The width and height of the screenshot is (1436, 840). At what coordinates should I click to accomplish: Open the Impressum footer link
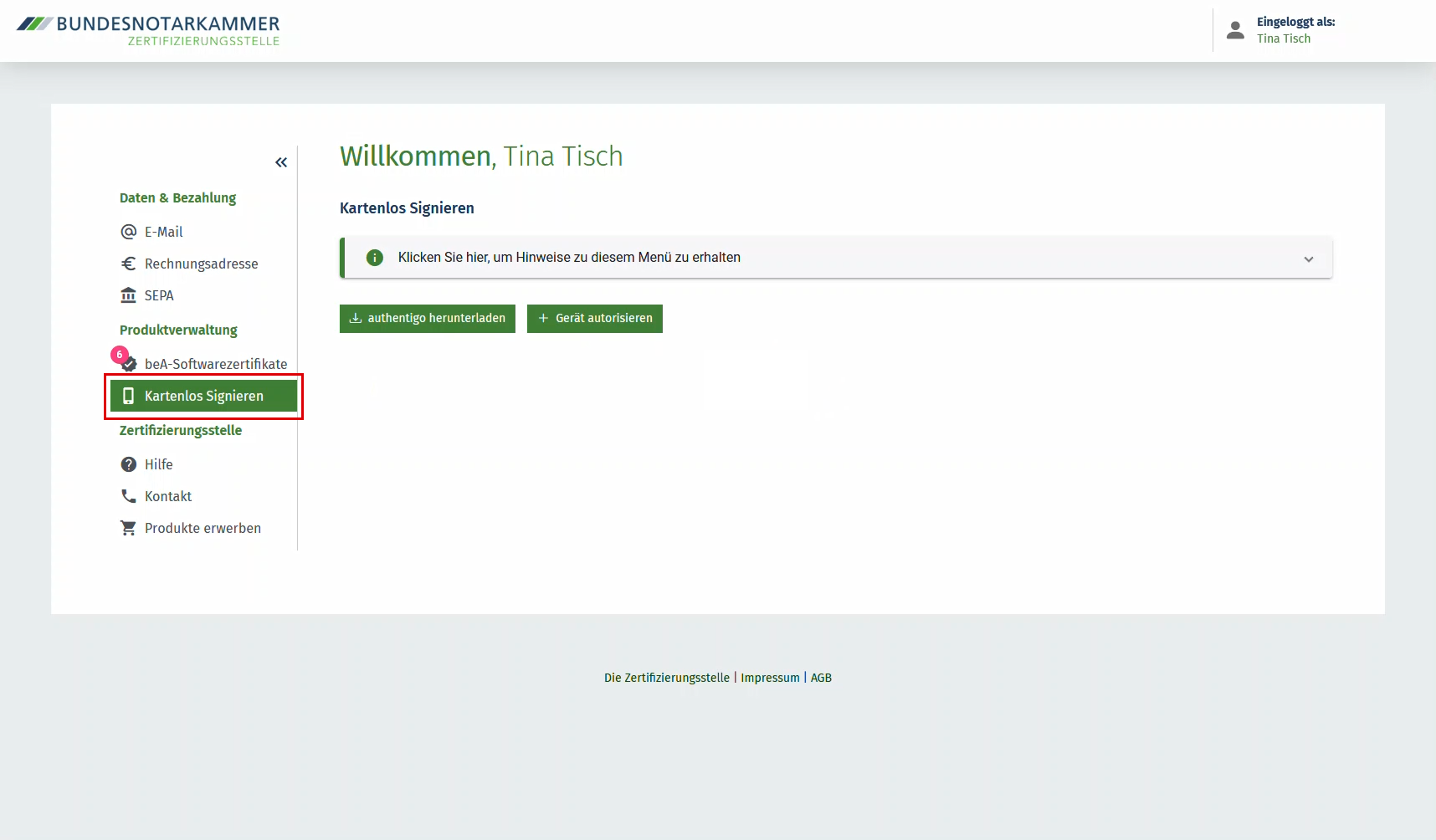770,678
